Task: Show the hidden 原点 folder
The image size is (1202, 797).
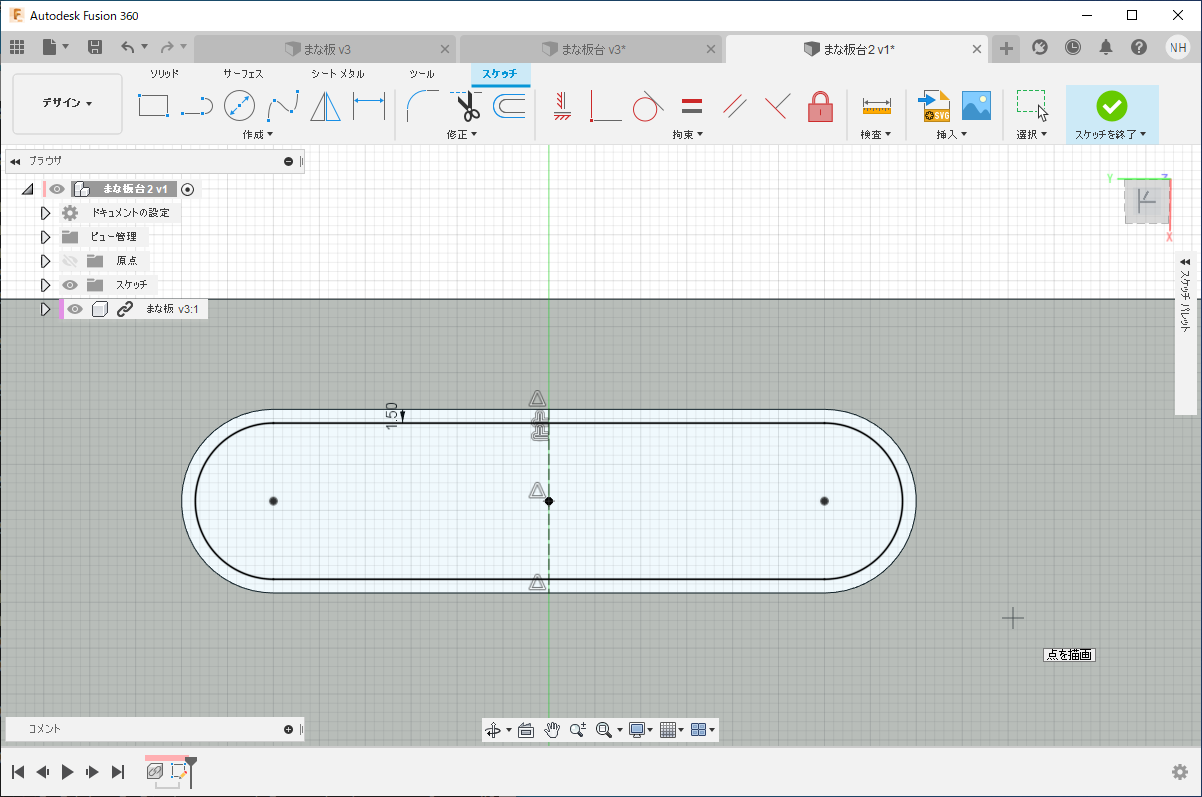Action: (70, 261)
